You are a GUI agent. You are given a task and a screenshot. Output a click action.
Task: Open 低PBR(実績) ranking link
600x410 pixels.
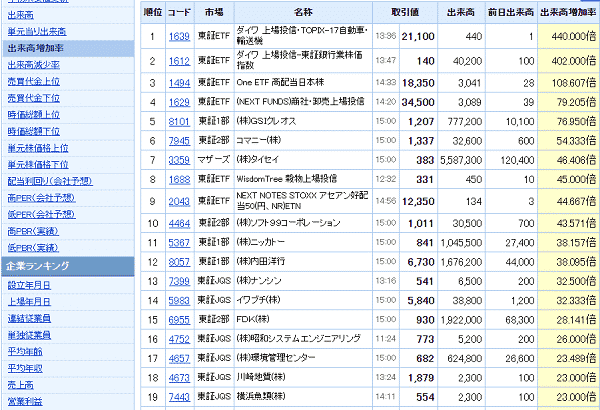click(x=33, y=248)
